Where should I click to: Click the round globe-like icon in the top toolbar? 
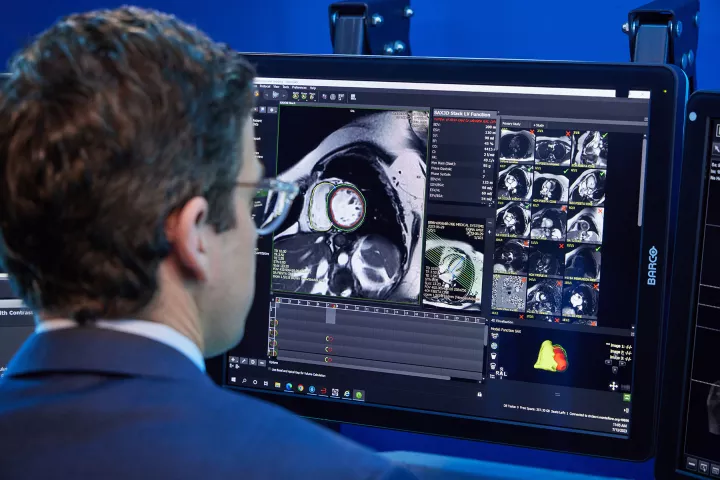(x=333, y=97)
